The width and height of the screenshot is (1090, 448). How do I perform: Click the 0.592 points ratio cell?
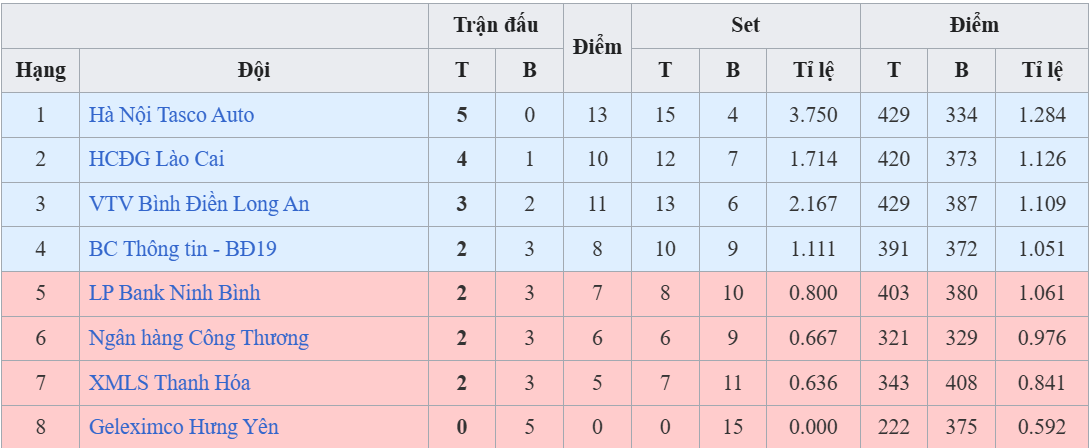(1042, 427)
